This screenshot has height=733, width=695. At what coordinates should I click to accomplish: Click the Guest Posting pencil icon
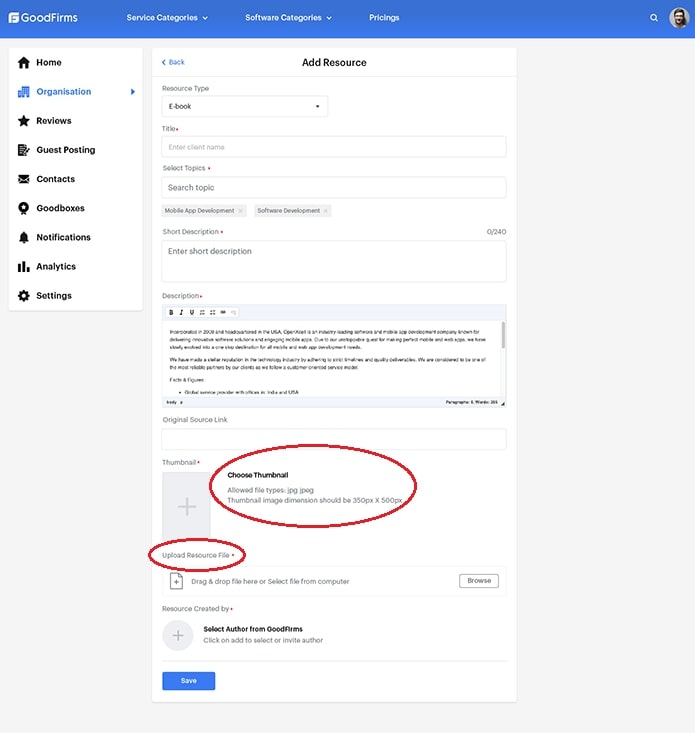pyautogui.click(x=23, y=150)
